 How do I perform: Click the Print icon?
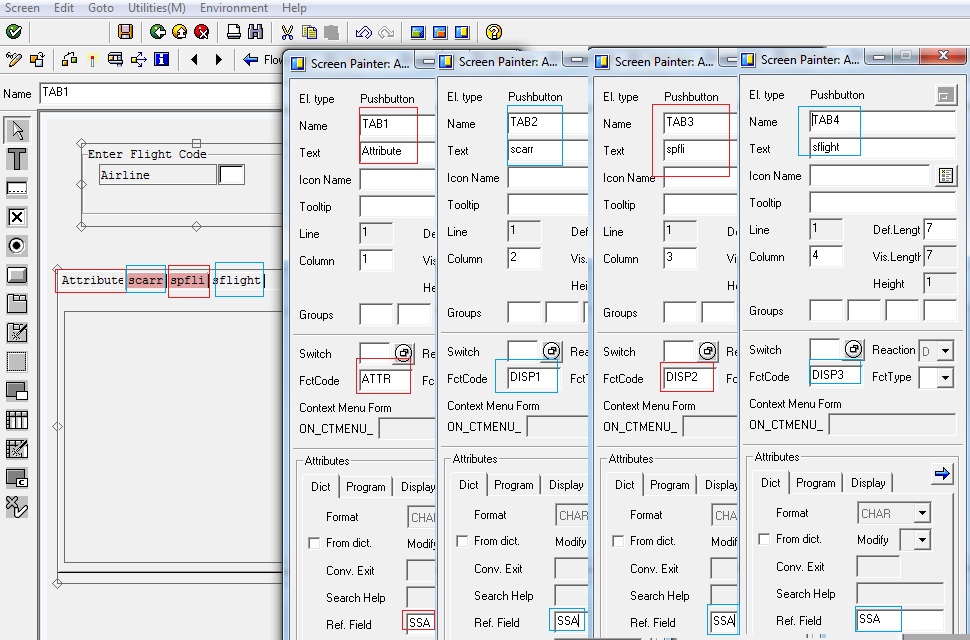pyautogui.click(x=234, y=31)
